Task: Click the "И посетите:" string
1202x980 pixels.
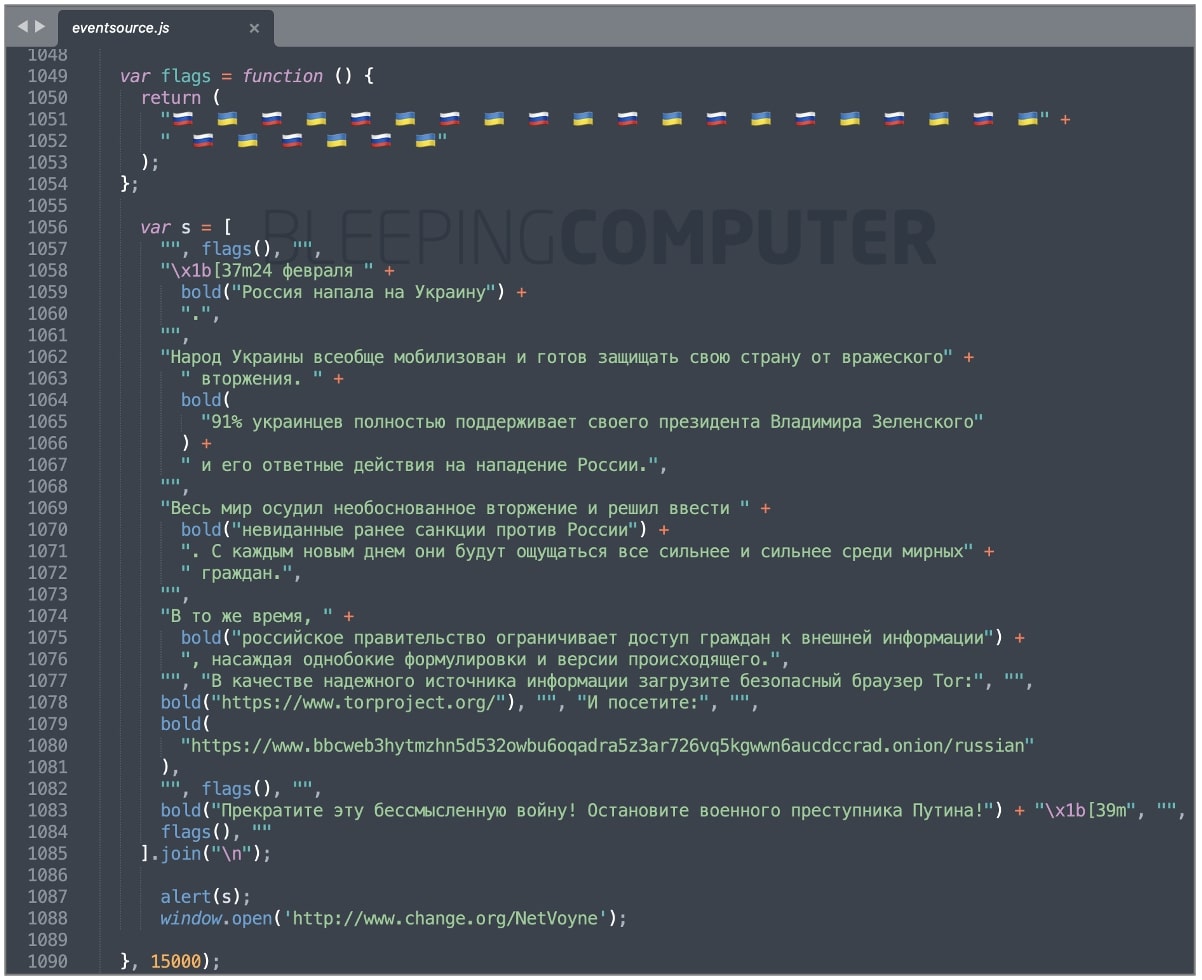Action: pyautogui.click(x=642, y=703)
